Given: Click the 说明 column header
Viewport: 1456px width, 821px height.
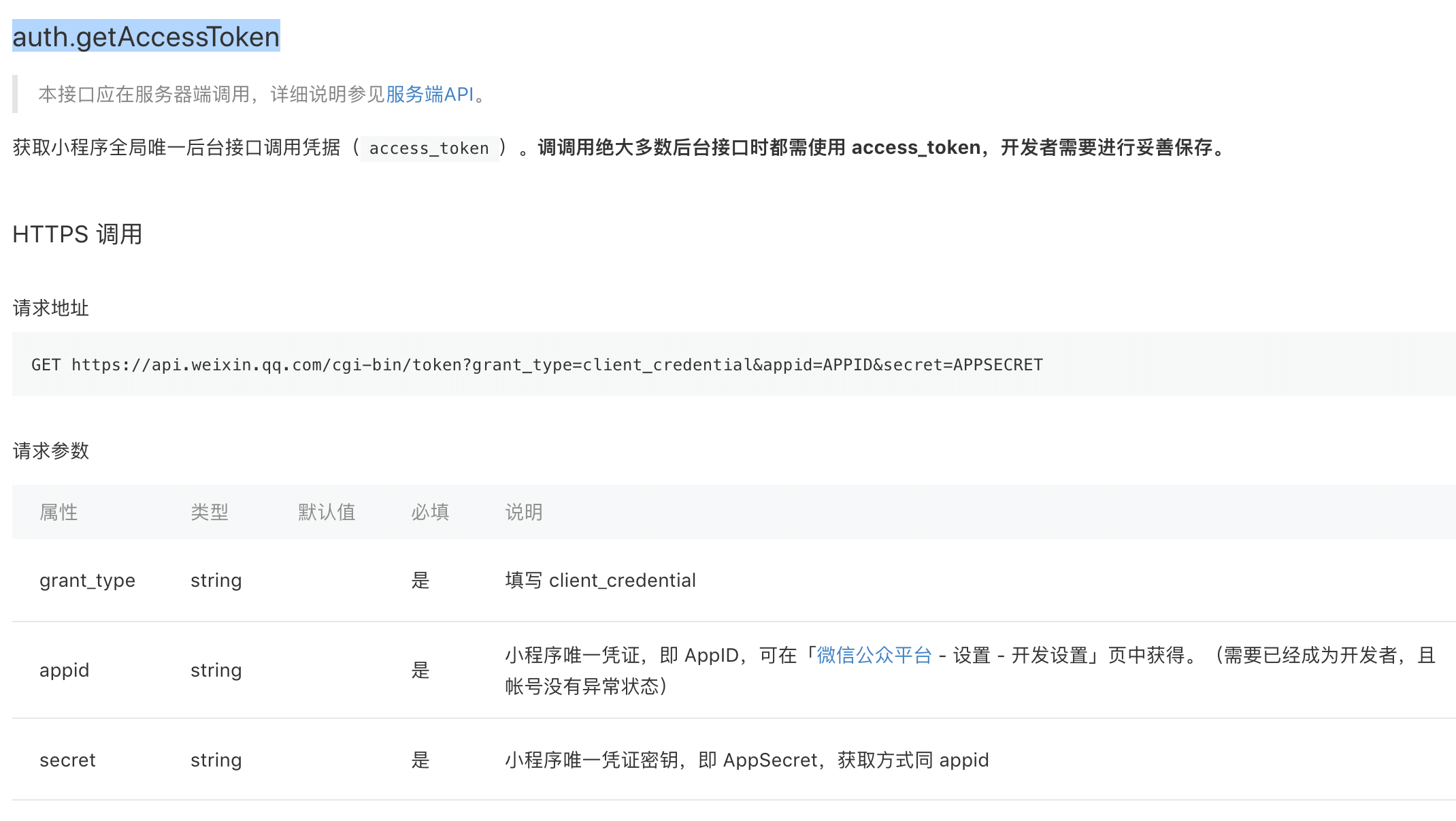Looking at the screenshot, I should point(524,512).
